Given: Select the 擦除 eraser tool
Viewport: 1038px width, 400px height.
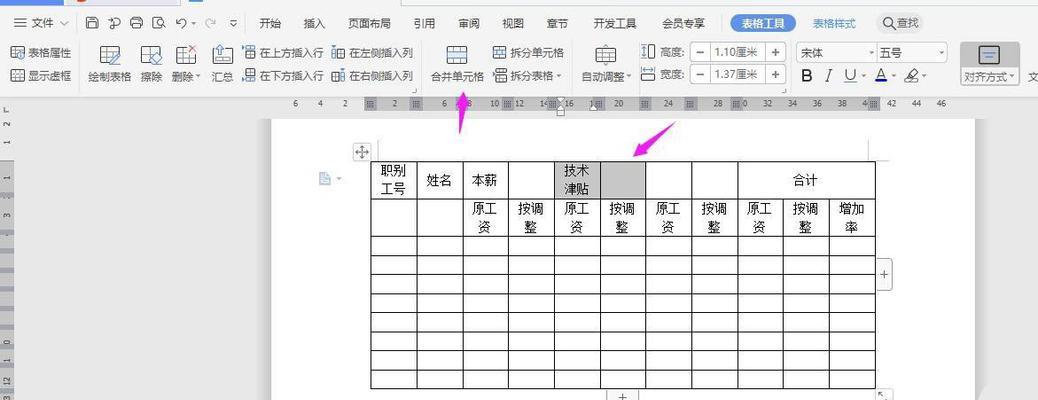Looking at the screenshot, I should coord(151,64).
